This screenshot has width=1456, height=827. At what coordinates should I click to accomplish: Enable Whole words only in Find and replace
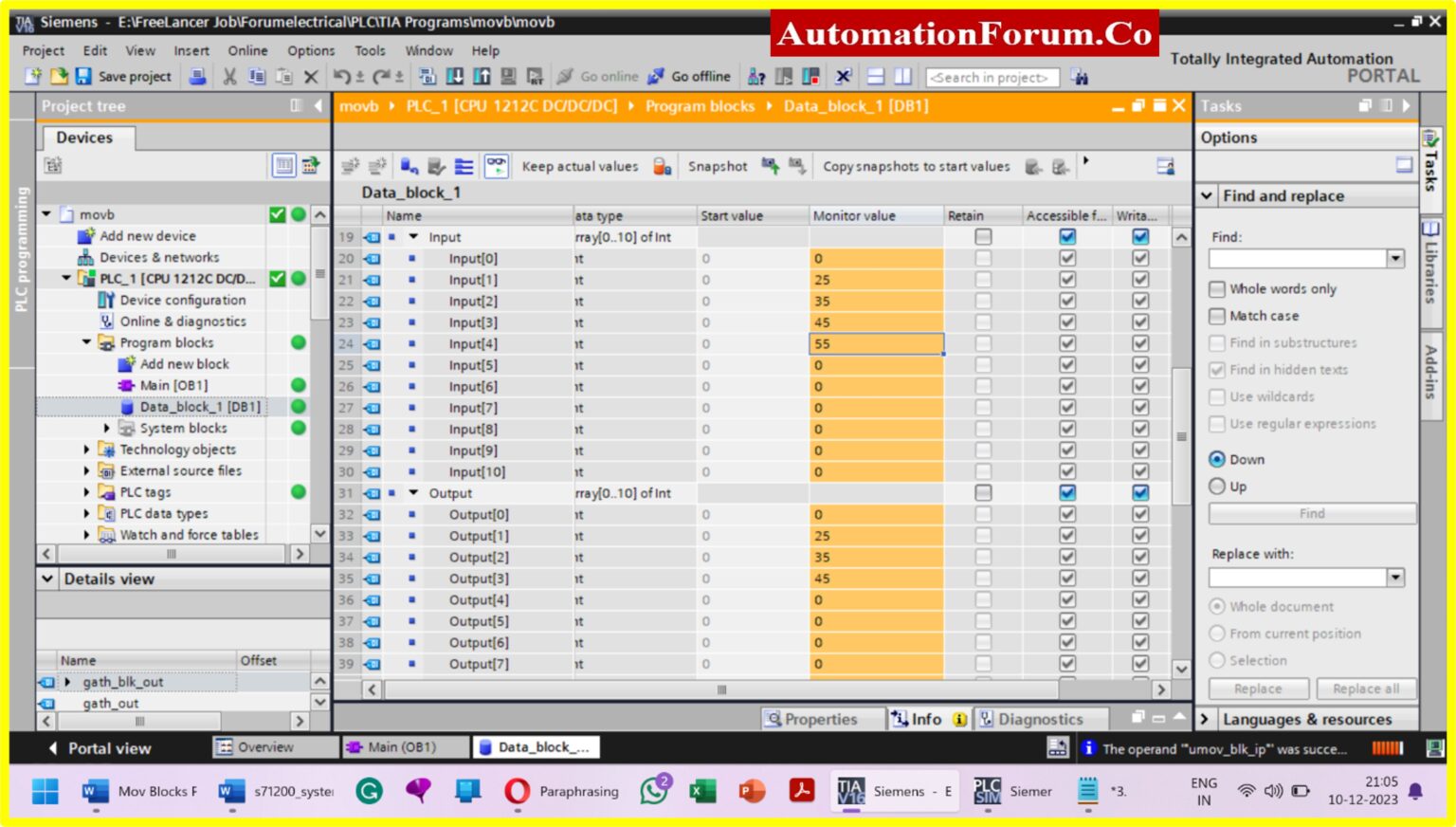[1217, 288]
